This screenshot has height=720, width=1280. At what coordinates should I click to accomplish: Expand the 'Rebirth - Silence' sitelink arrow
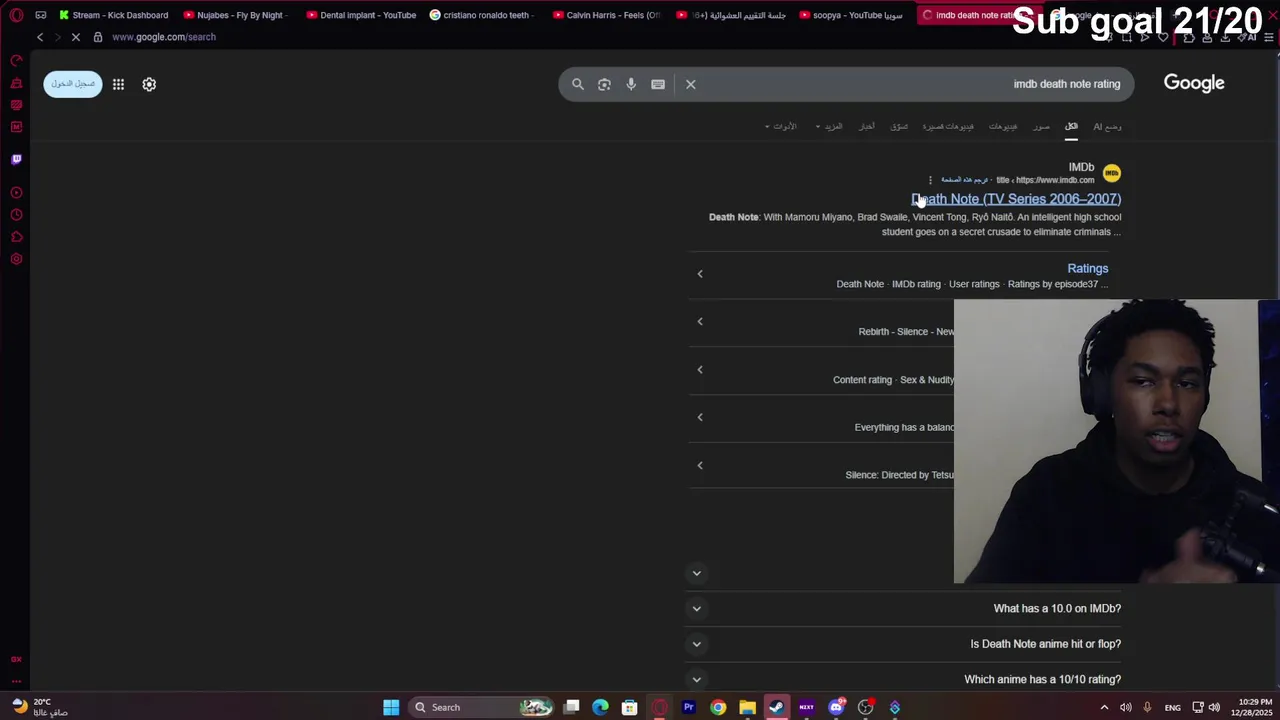(700, 322)
